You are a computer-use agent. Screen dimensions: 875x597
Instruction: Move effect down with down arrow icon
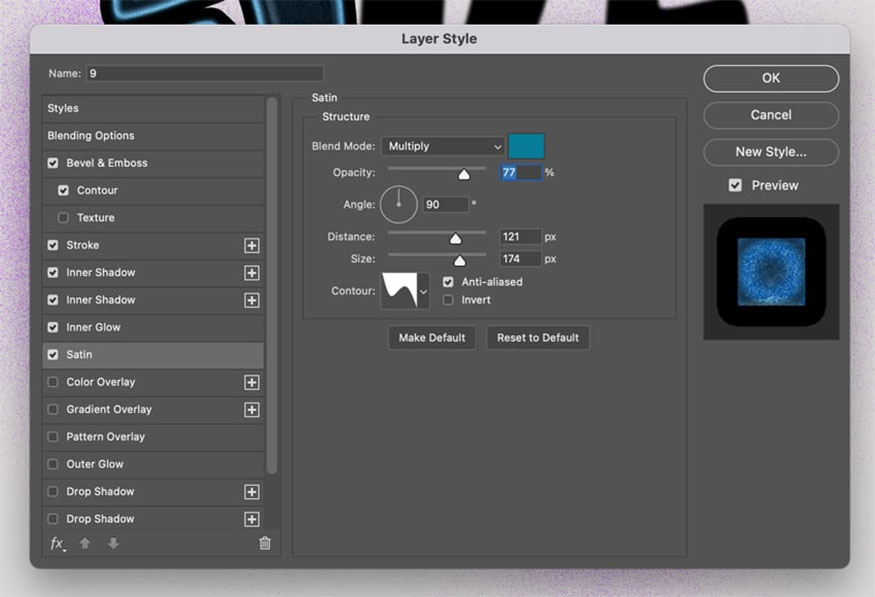point(113,543)
